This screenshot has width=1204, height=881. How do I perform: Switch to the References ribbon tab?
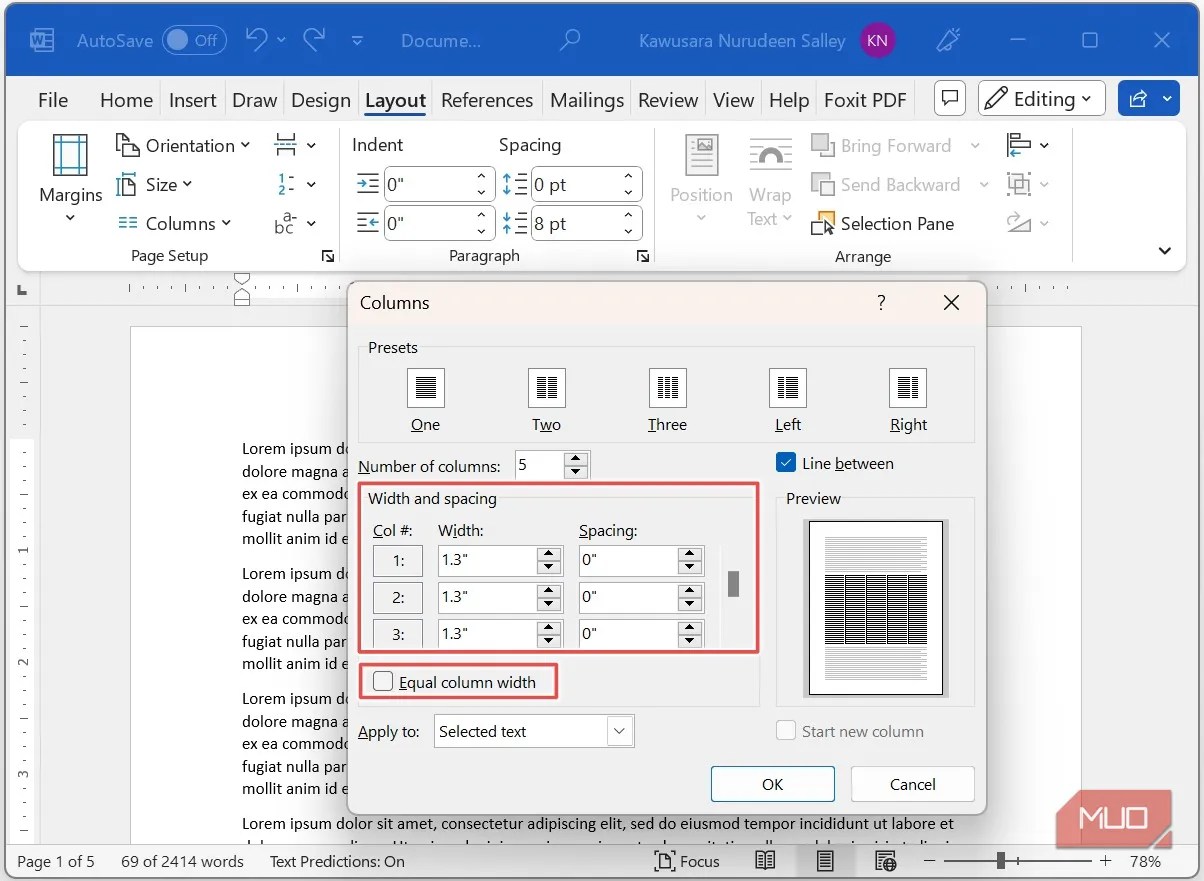click(487, 99)
